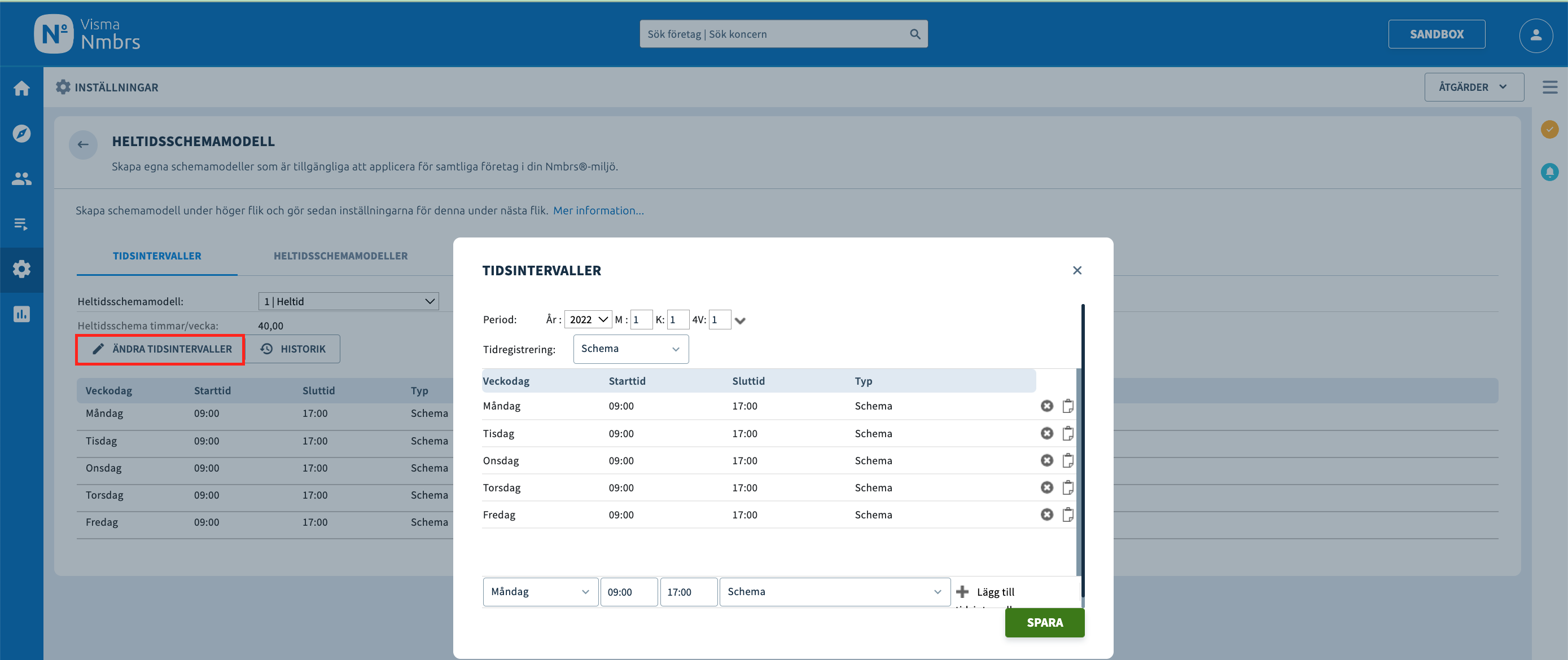
Task: Delete the Onsdag interval row
Action: tap(1046, 460)
